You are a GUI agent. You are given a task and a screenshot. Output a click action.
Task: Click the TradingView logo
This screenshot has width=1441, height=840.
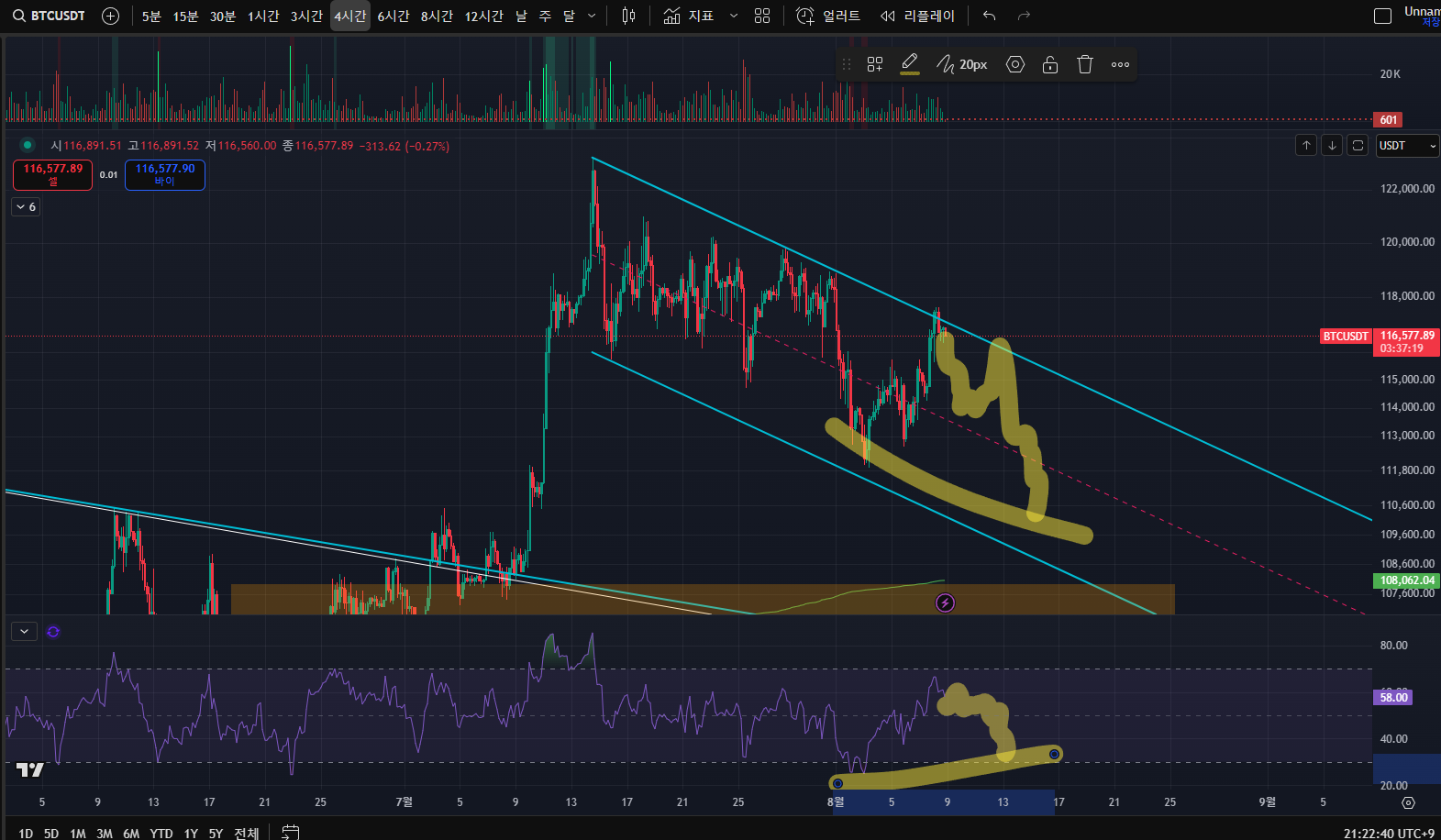30,769
